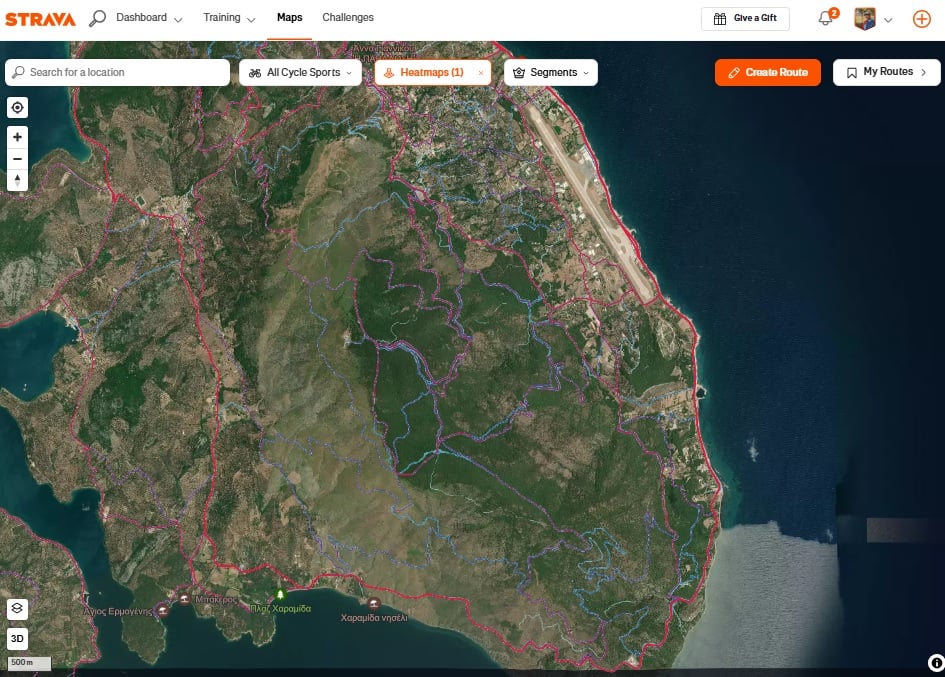Viewport: 945px width, 677px height.
Task: Click the Create Route button
Action: pos(767,73)
